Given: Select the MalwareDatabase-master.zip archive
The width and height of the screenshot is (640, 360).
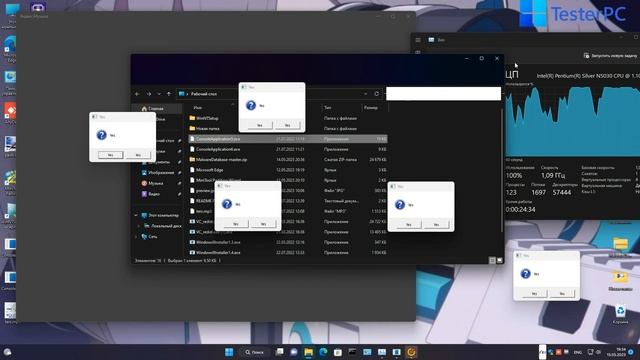Looking at the screenshot, I should (x=221, y=160).
